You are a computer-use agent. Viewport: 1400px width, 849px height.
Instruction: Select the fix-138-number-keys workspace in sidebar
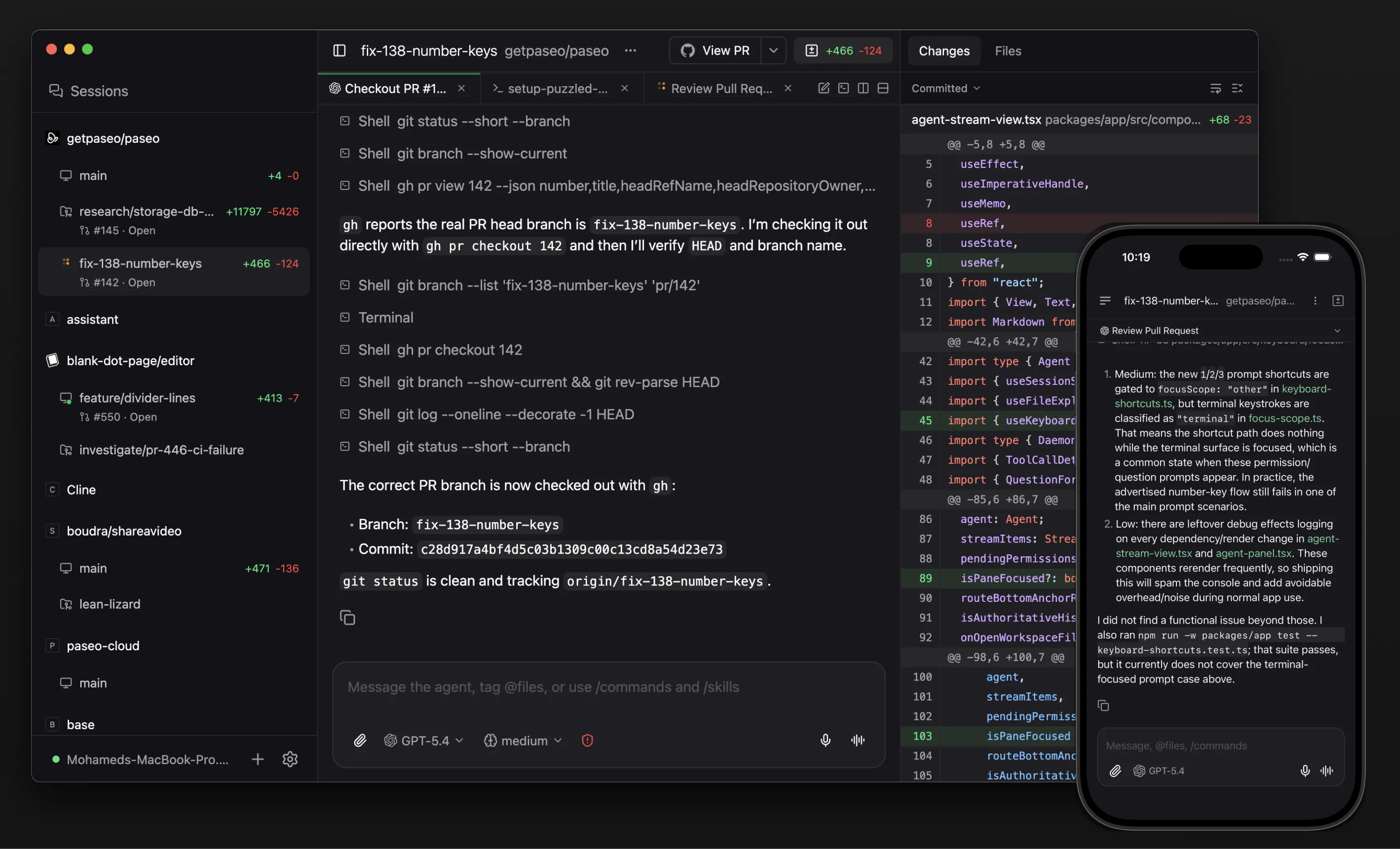174,271
